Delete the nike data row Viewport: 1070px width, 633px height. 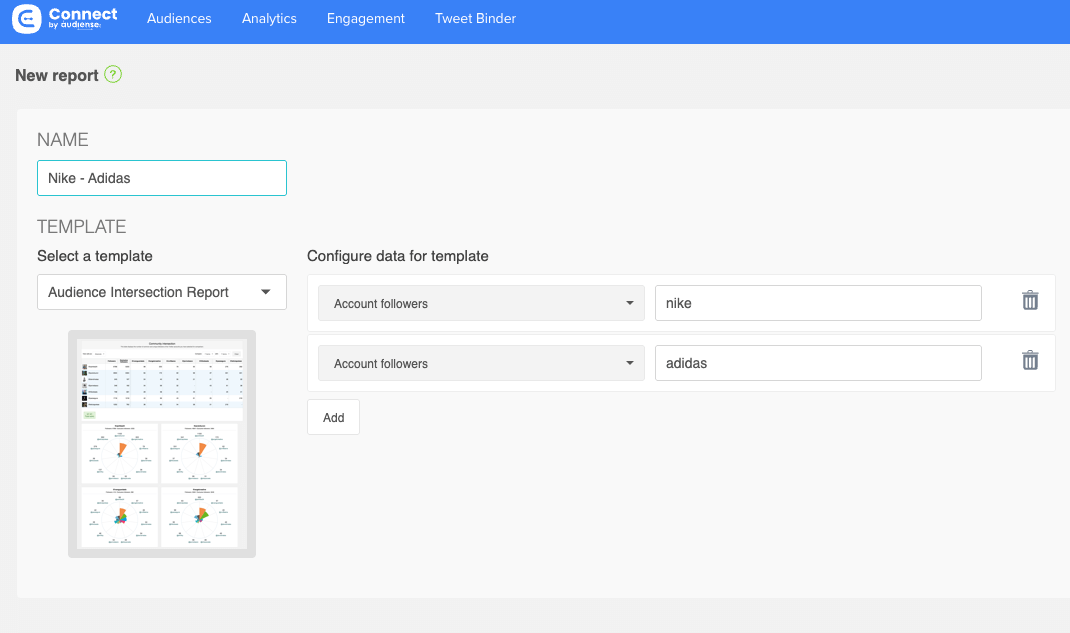point(1030,300)
